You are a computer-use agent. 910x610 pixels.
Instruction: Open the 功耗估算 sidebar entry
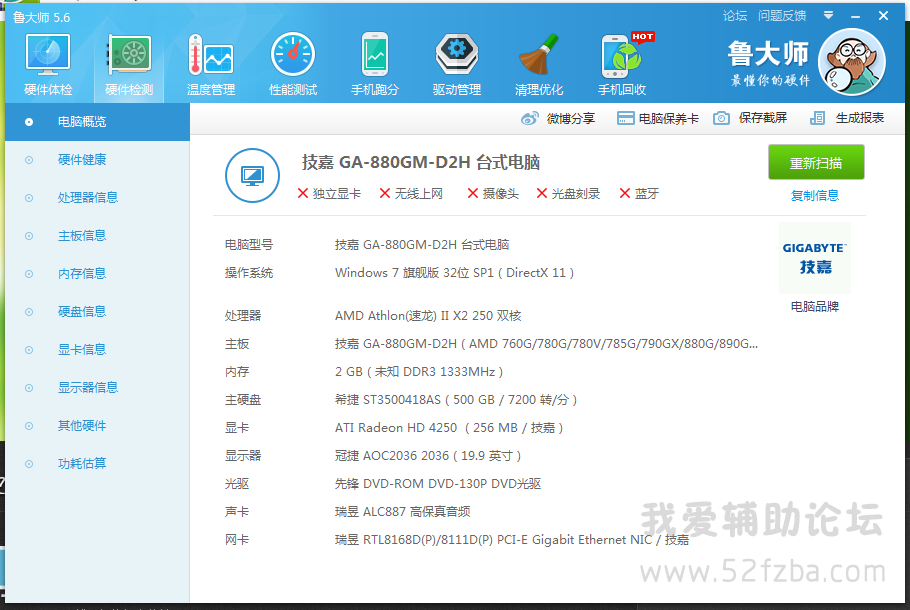[x=81, y=464]
